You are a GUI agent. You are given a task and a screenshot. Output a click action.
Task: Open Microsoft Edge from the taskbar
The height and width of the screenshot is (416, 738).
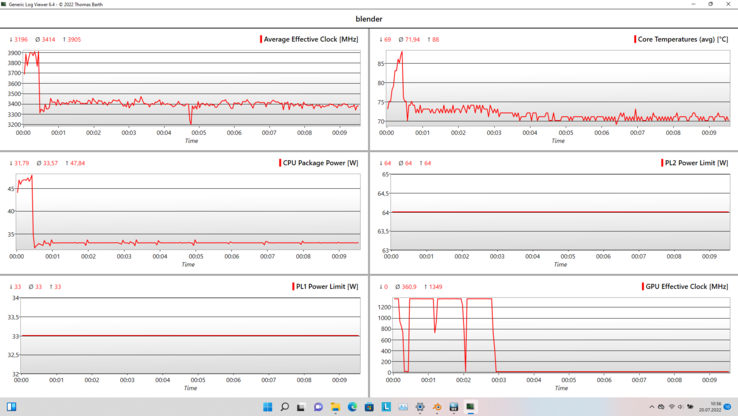point(352,407)
